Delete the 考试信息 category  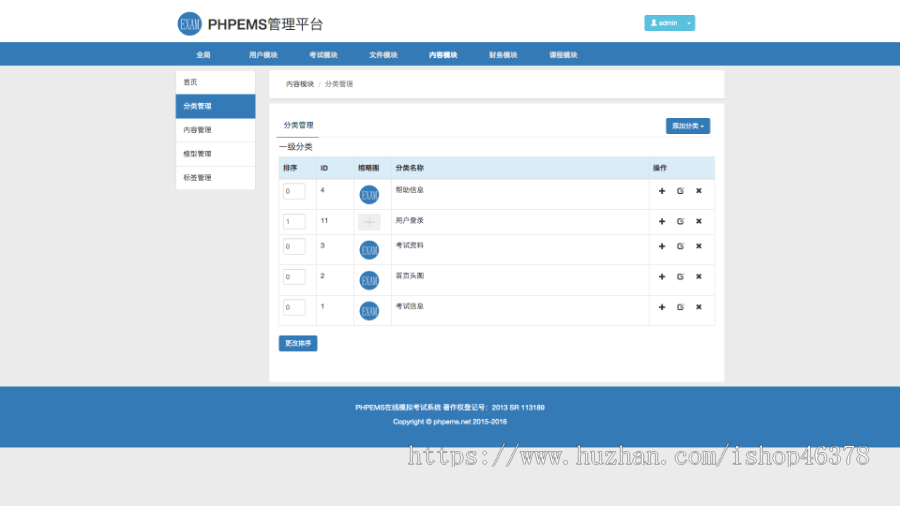[x=699, y=307]
